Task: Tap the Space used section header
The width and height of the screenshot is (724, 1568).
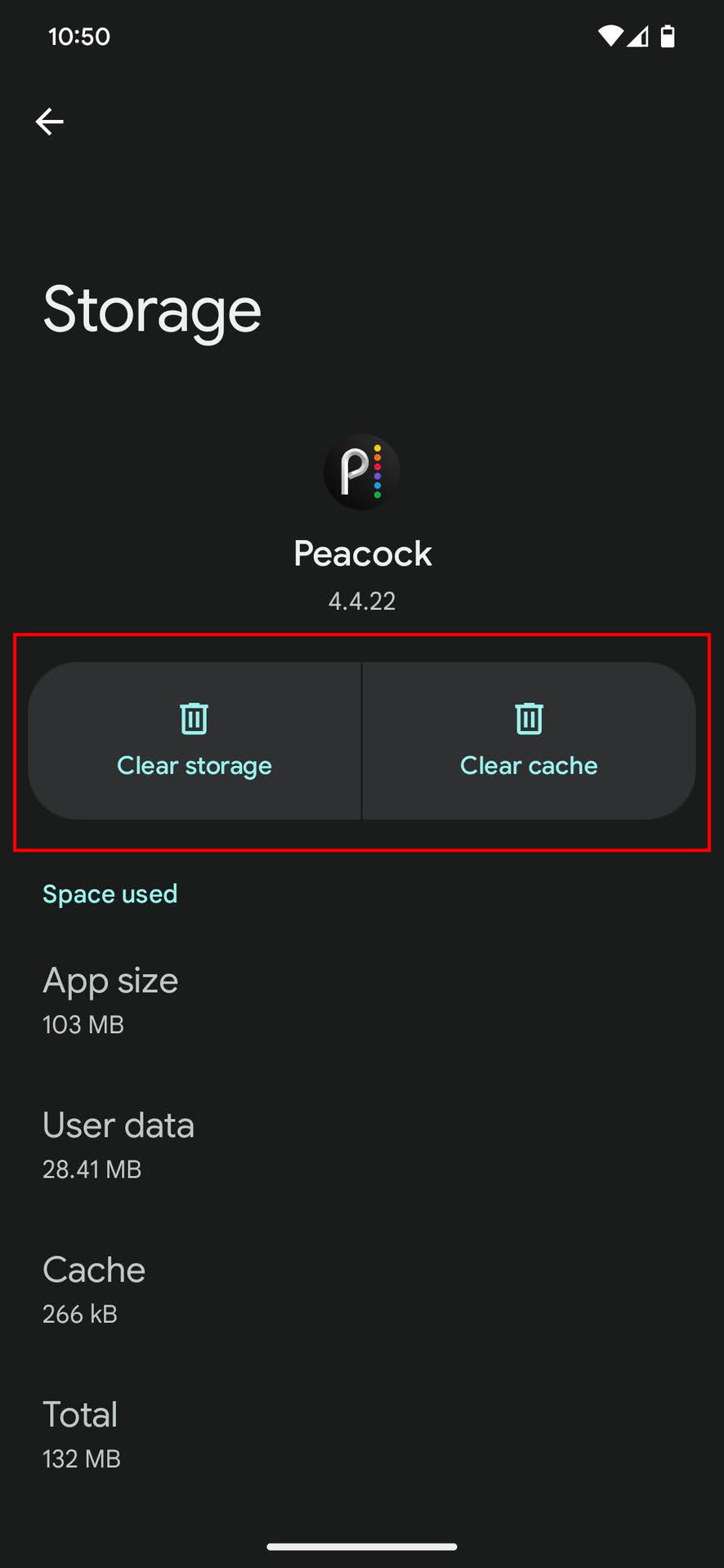Action: pyautogui.click(x=110, y=894)
